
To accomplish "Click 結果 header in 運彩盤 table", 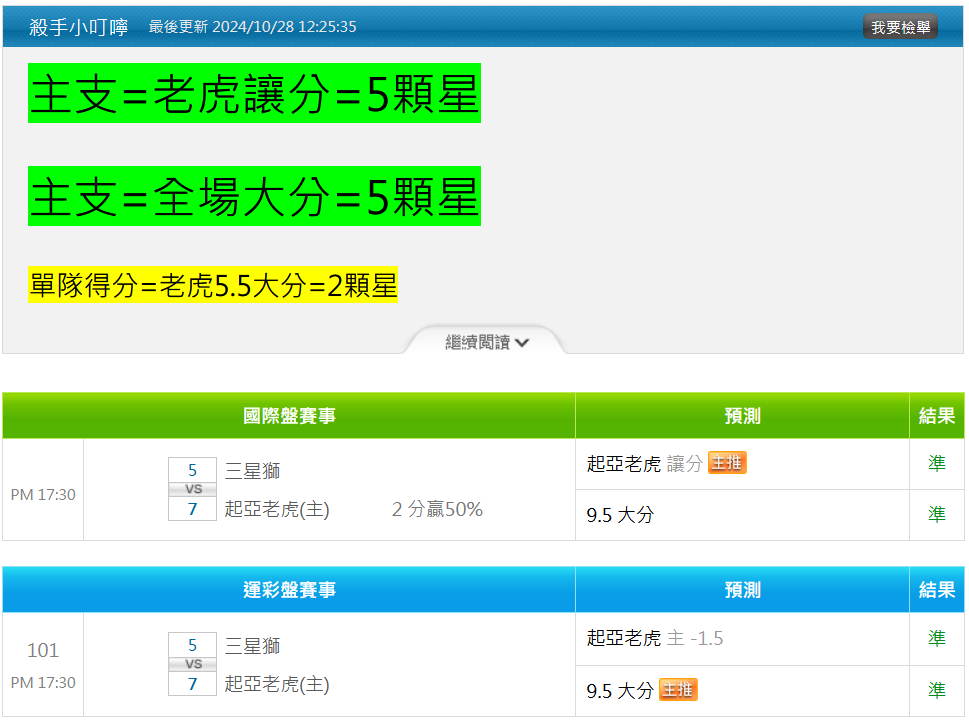I will pyautogui.click(x=937, y=590).
